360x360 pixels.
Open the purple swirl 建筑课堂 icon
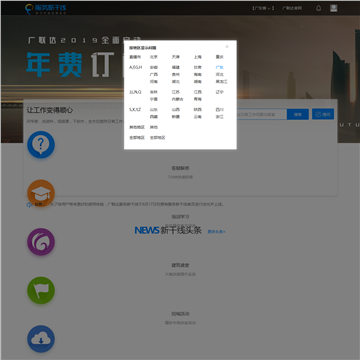tap(41, 242)
